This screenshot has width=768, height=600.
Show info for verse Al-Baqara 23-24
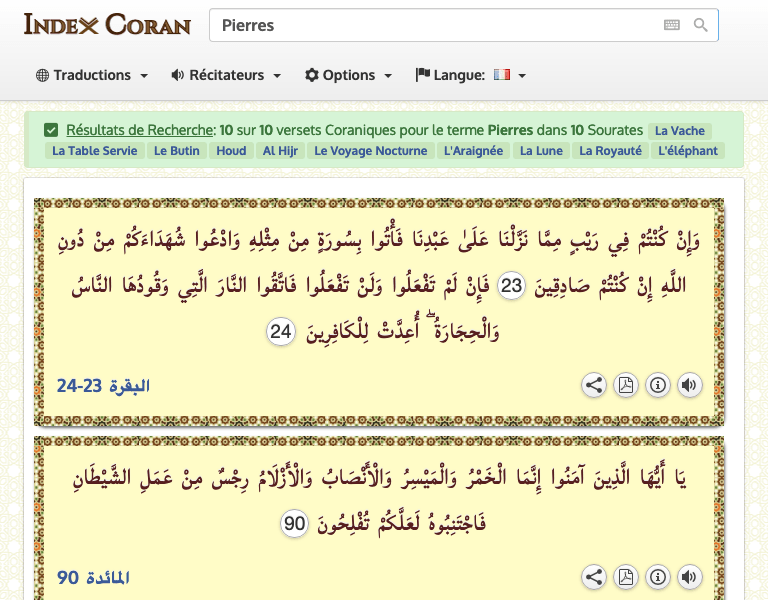point(657,385)
